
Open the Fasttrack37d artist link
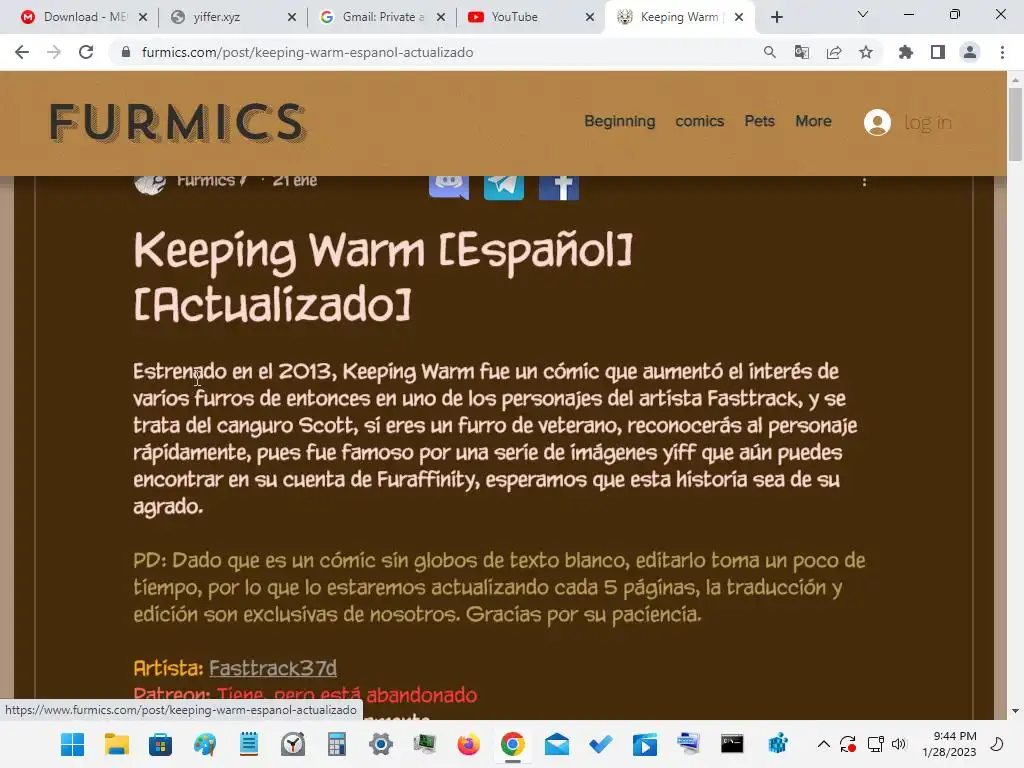tap(273, 668)
